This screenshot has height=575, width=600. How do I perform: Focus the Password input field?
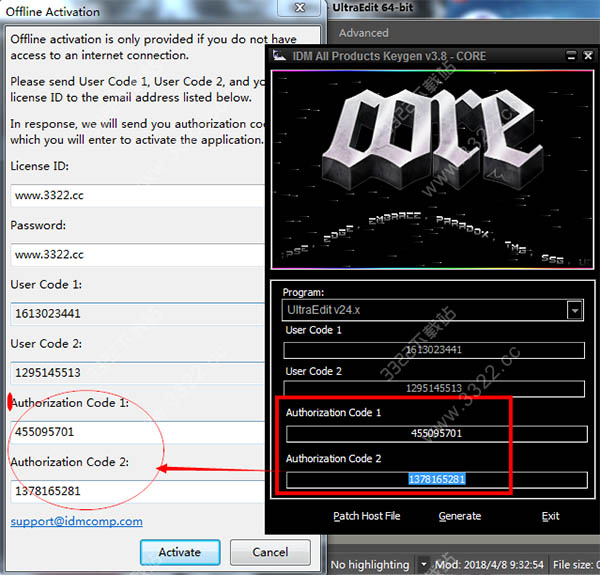[138, 255]
